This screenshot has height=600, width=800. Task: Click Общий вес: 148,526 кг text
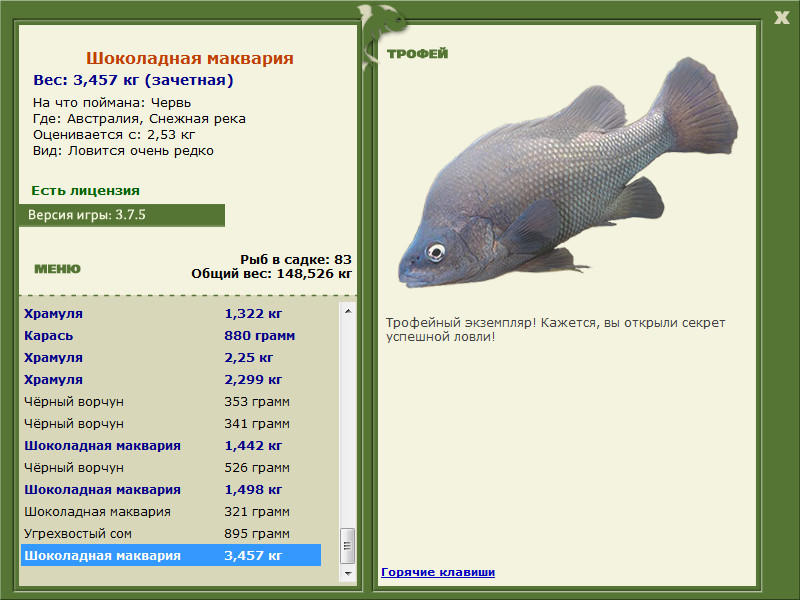point(271,274)
